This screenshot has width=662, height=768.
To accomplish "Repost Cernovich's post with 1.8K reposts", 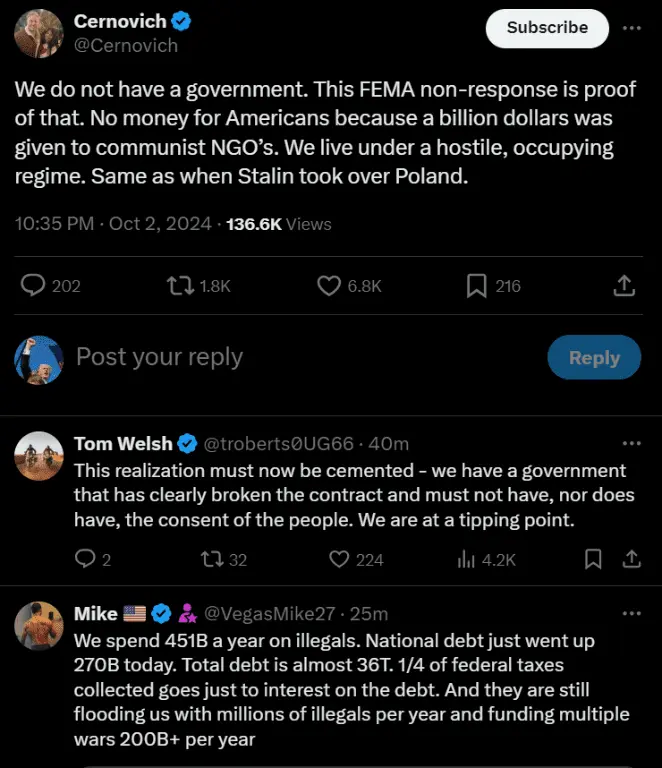I will click(x=178, y=286).
